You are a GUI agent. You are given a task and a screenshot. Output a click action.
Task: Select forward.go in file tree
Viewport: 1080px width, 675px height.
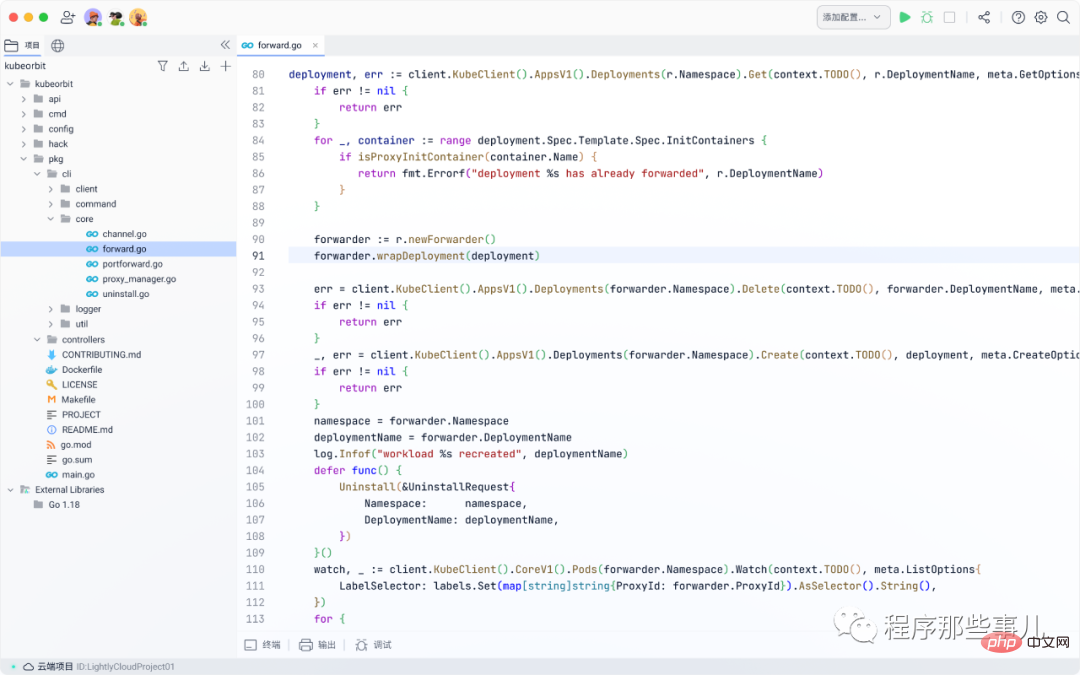(118, 249)
